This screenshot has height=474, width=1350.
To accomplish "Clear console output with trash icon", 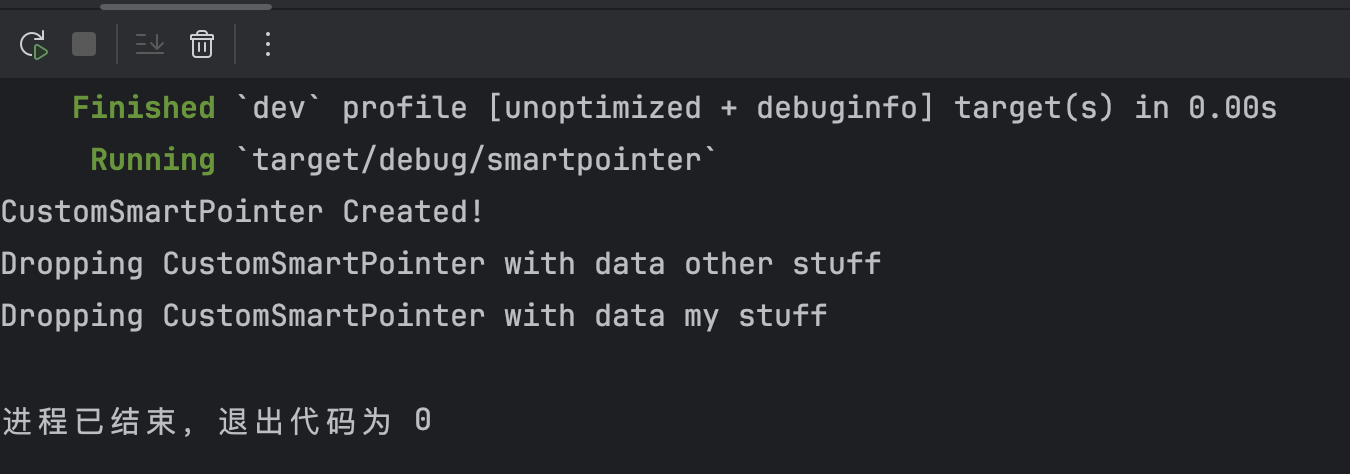I will click(x=202, y=44).
